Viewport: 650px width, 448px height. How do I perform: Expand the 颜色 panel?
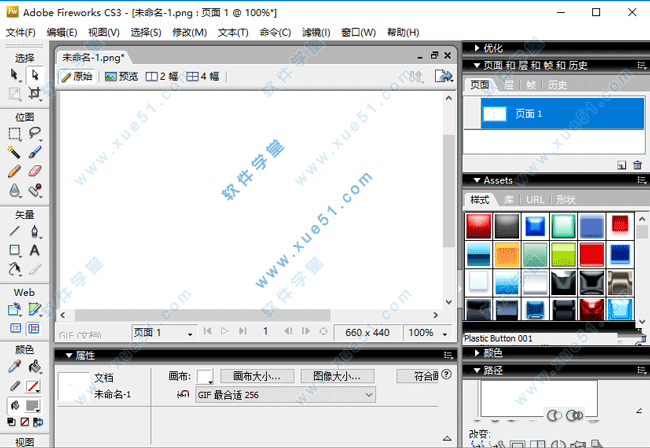tap(477, 353)
